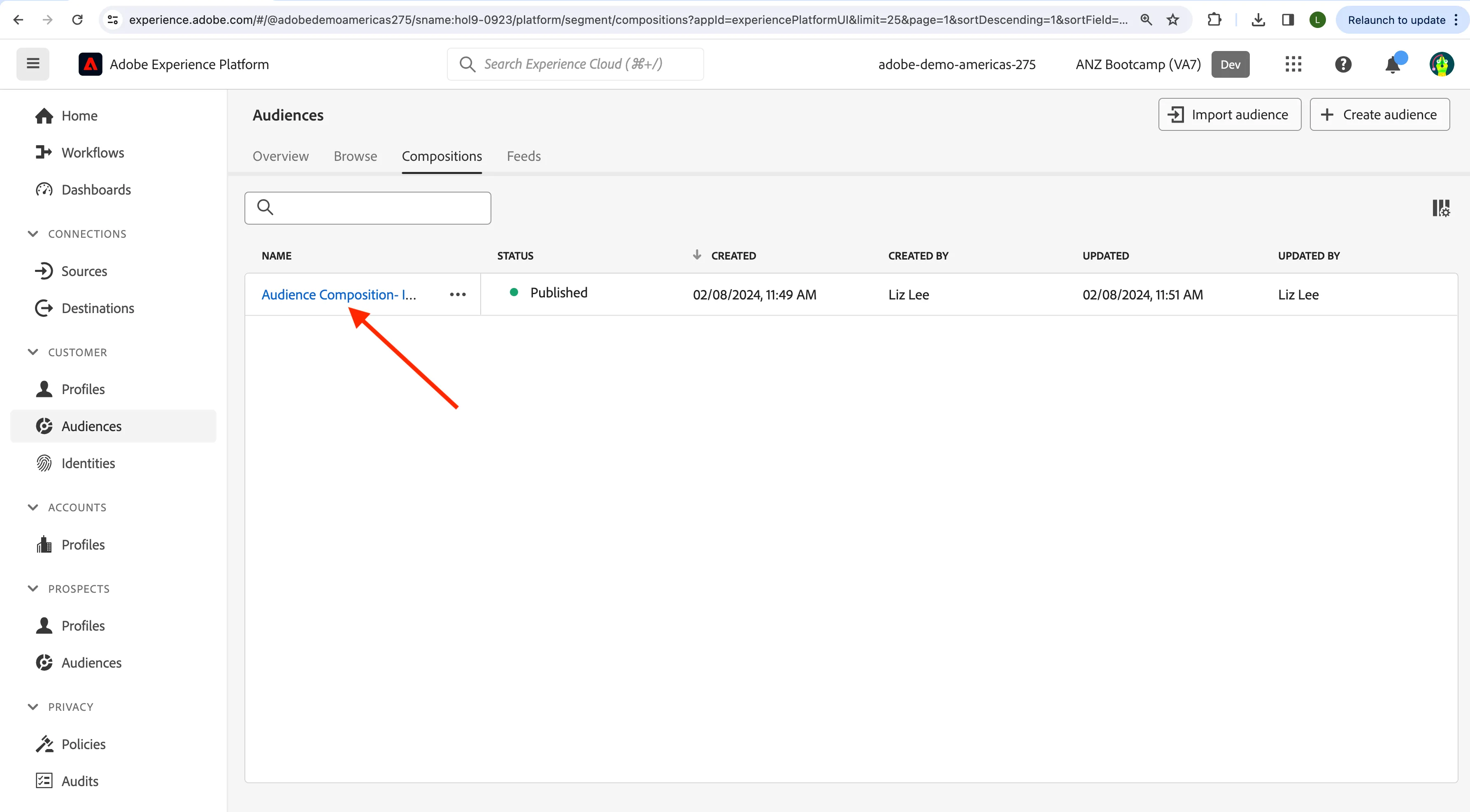Open browser downloads icon

(x=1258, y=20)
